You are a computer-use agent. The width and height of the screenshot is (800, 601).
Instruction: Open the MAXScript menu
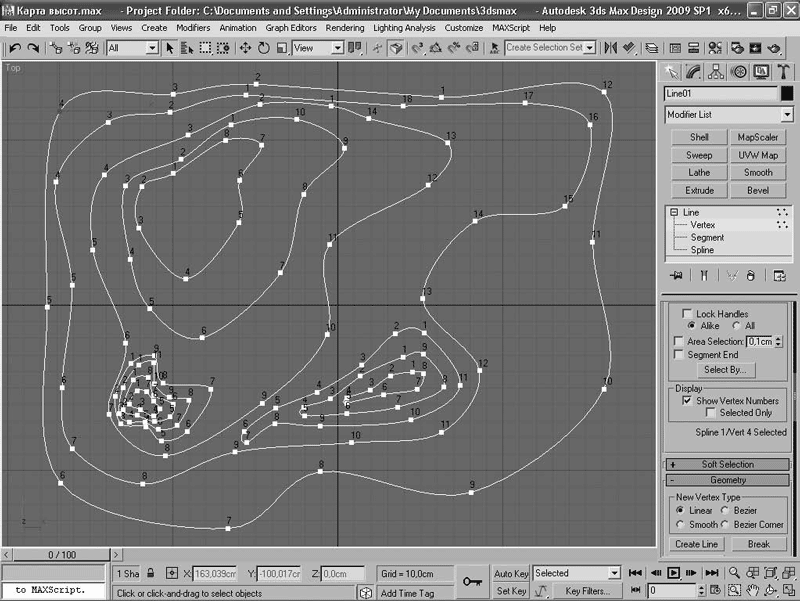click(x=511, y=28)
